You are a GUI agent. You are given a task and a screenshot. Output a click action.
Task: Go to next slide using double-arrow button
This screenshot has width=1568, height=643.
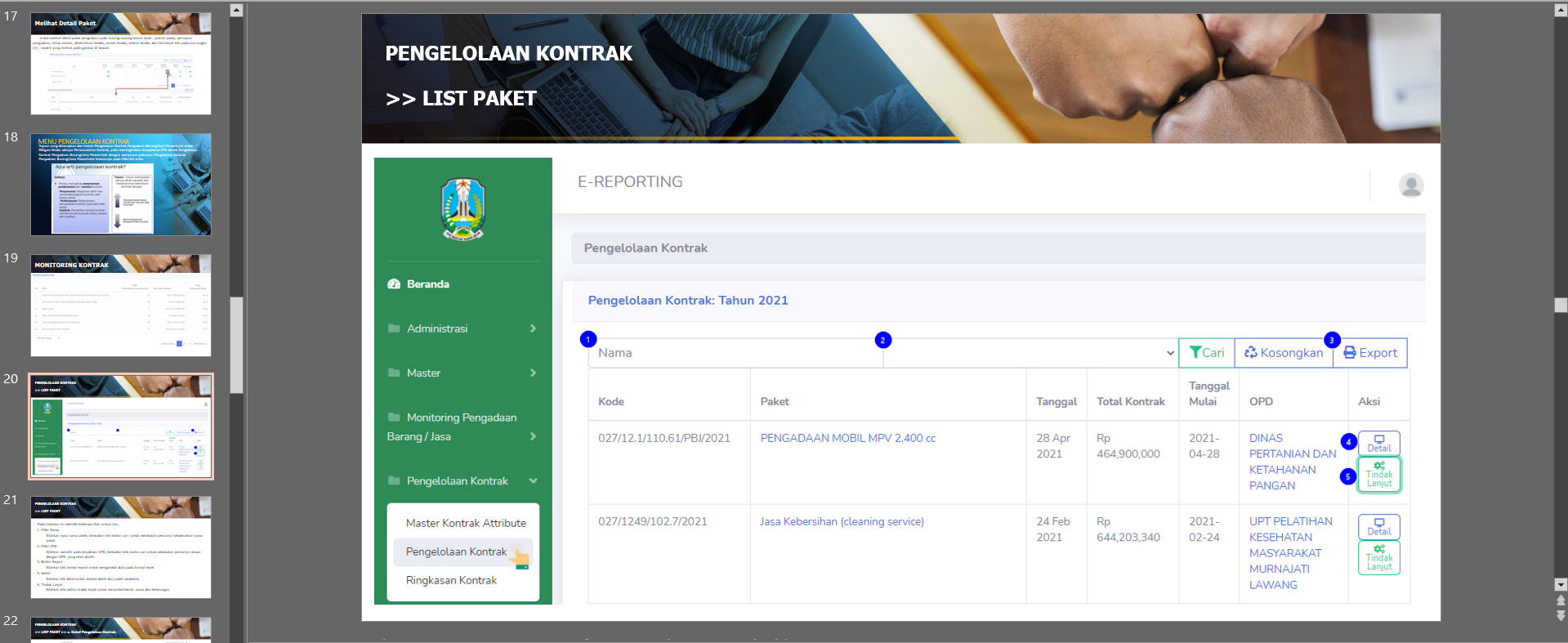[1561, 615]
